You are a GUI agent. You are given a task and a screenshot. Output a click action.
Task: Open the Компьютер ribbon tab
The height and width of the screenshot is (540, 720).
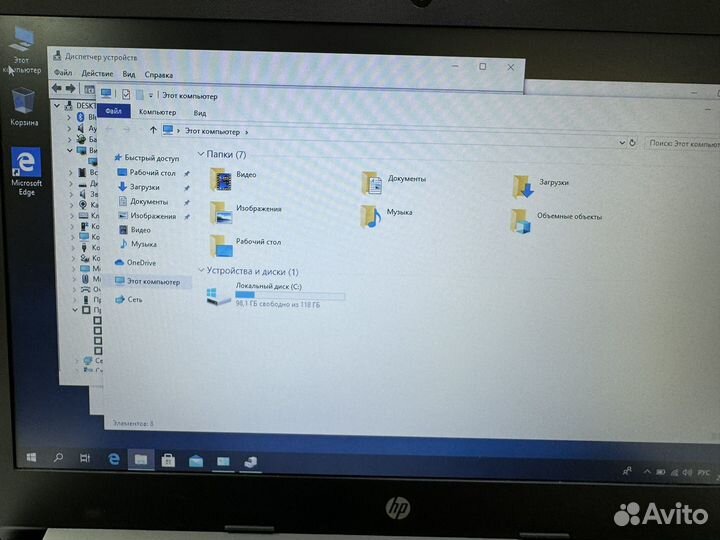pyautogui.click(x=158, y=112)
